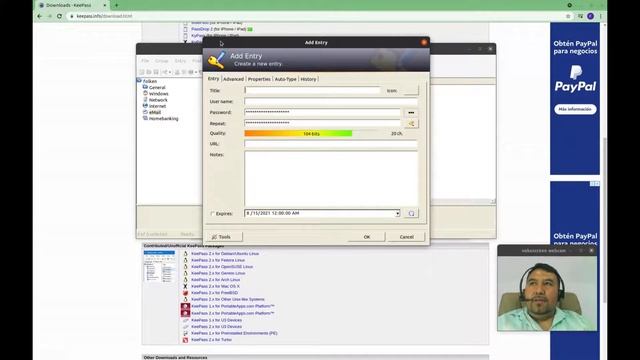Bookmark the page with the star icon

pos(568,16)
